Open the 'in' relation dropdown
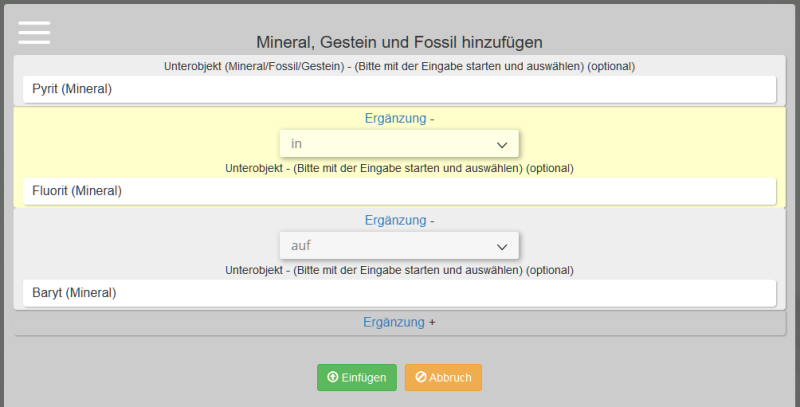800x407 pixels. [398, 144]
